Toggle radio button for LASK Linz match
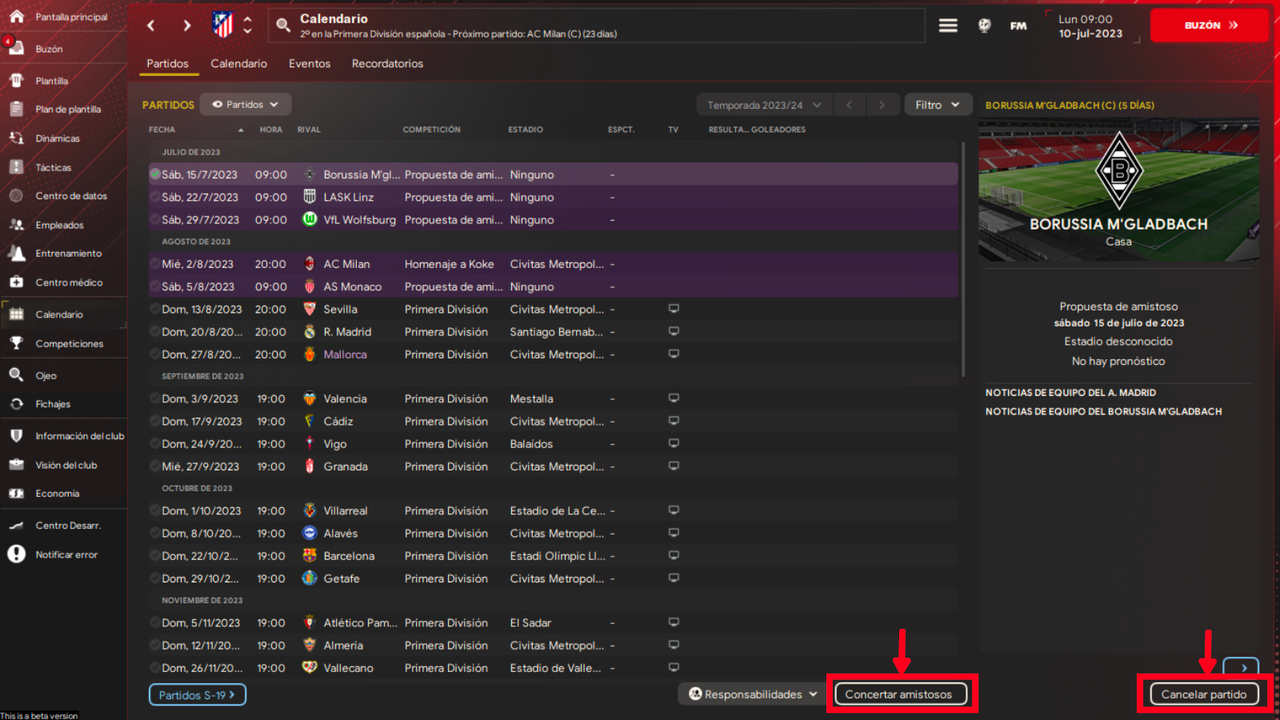 pos(155,197)
